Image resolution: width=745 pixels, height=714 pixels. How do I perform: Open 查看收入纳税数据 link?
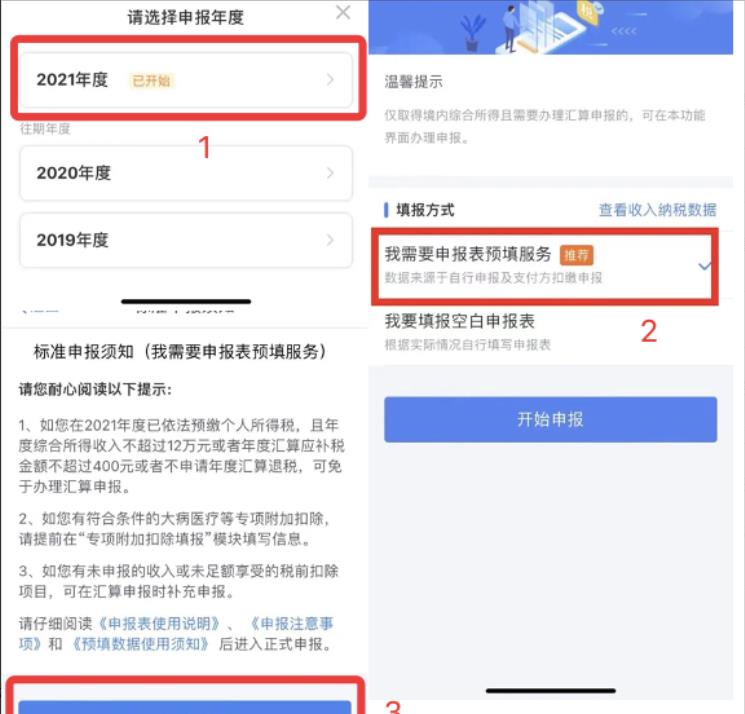658,209
